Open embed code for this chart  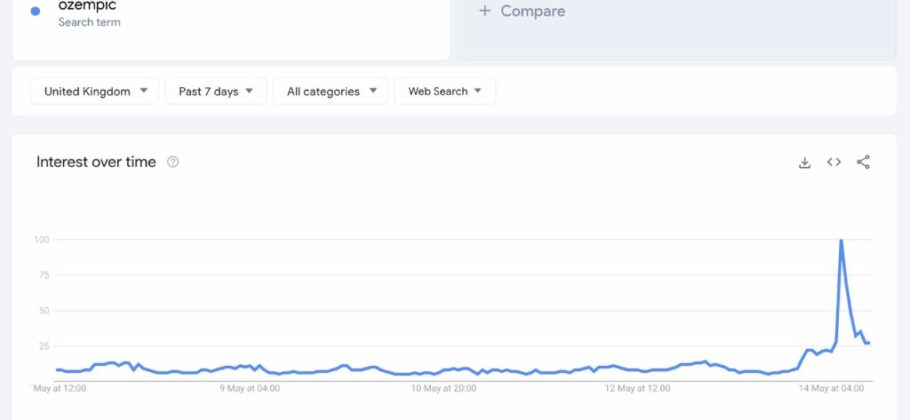coord(834,162)
